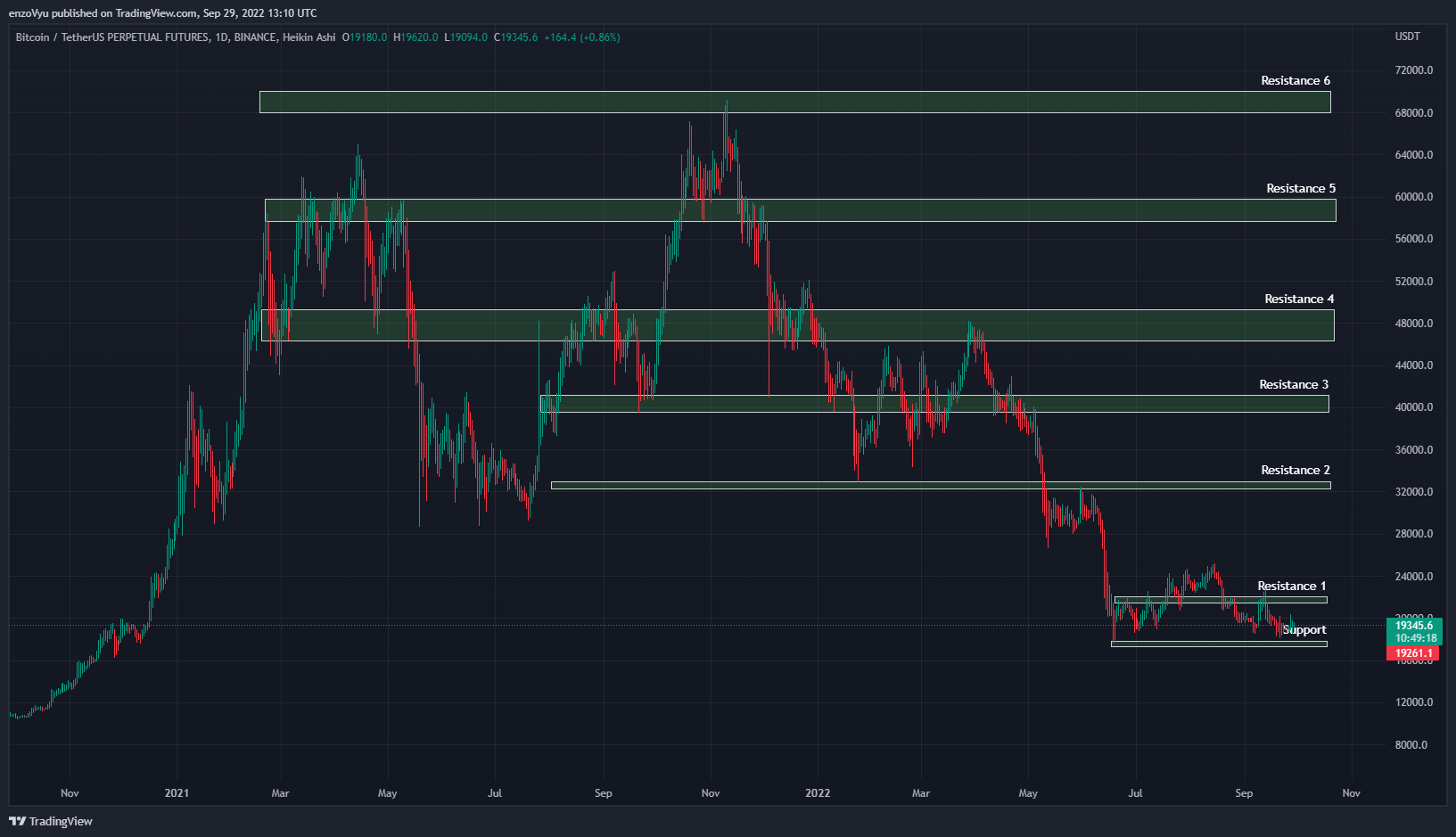Select the Resistance 6 label
This screenshot has width=1456, height=837.
1296,81
